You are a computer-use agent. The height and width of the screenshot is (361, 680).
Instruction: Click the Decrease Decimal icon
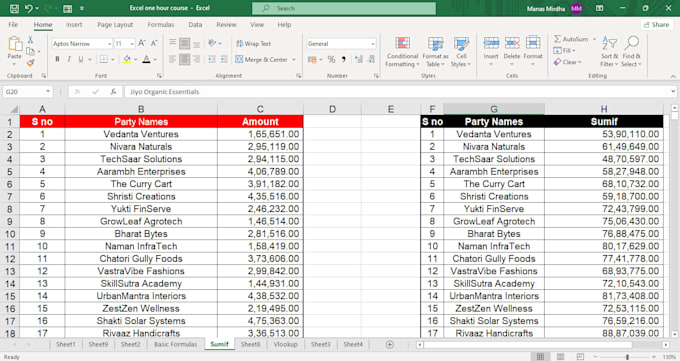pyautogui.click(x=371, y=59)
